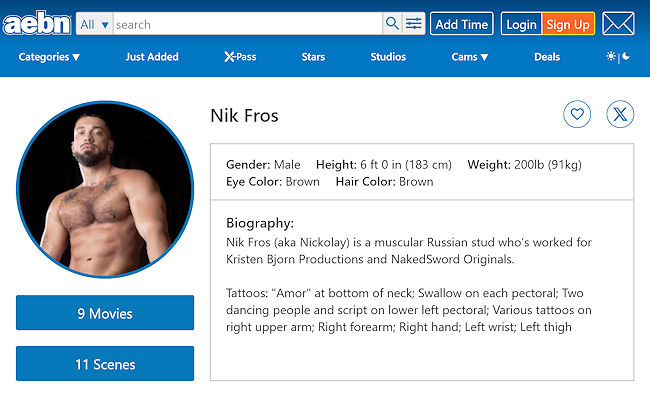The width and height of the screenshot is (650, 403).
Task: View the 9 Movies list
Action: (105, 313)
